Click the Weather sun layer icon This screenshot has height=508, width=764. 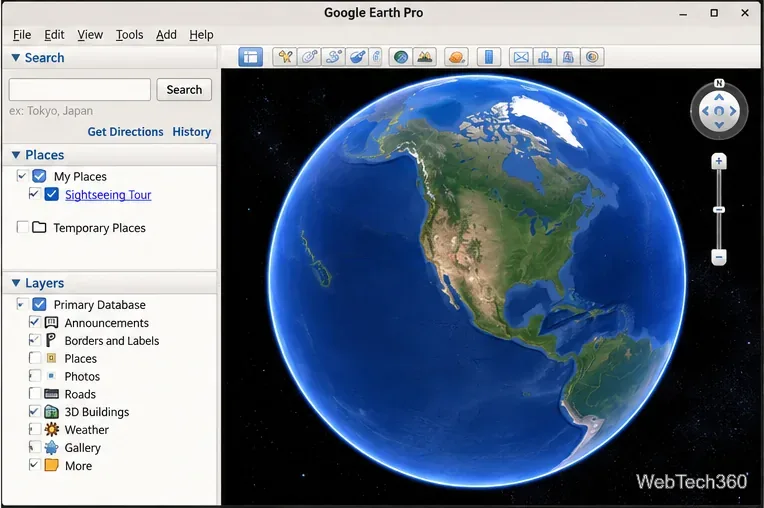point(51,430)
